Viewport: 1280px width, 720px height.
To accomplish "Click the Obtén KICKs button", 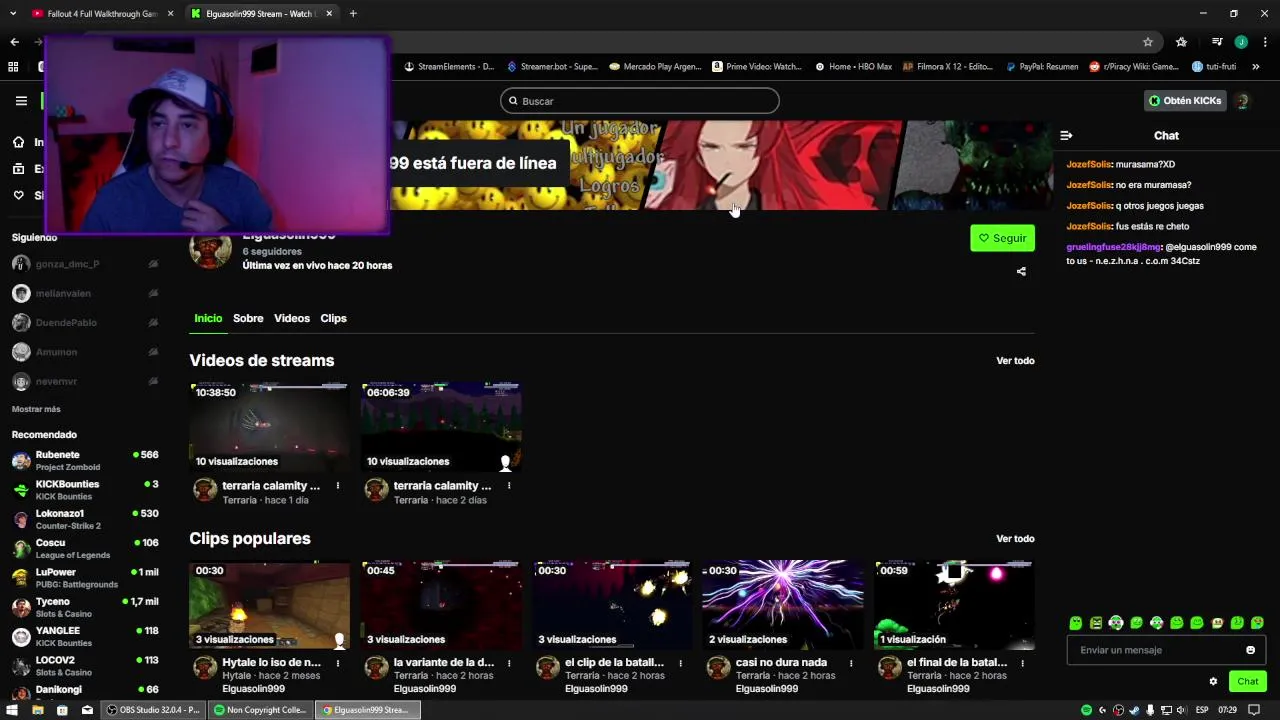I will click(x=1185, y=101).
